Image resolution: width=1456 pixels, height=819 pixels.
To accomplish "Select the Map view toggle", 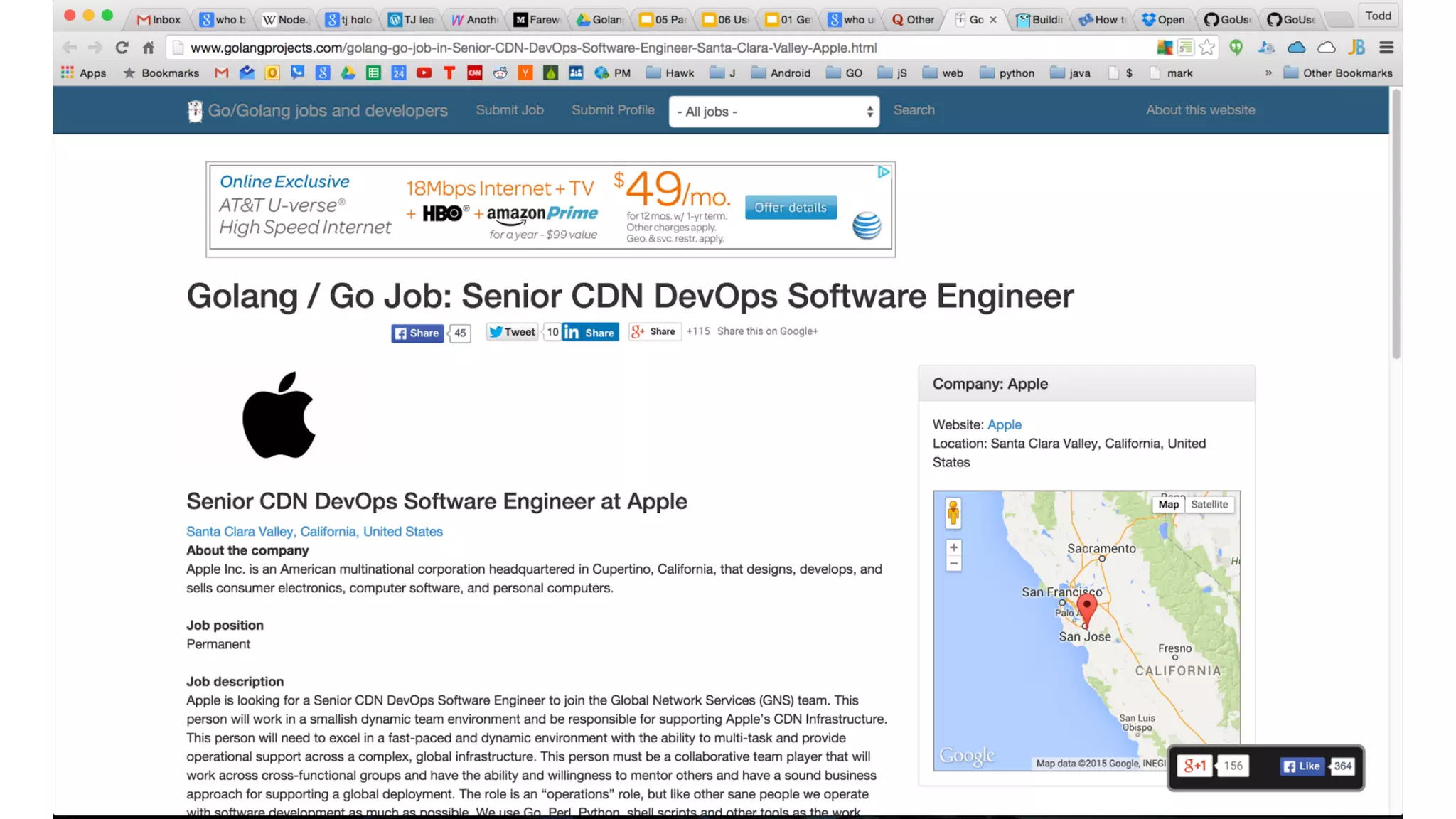I will coord(1168,504).
